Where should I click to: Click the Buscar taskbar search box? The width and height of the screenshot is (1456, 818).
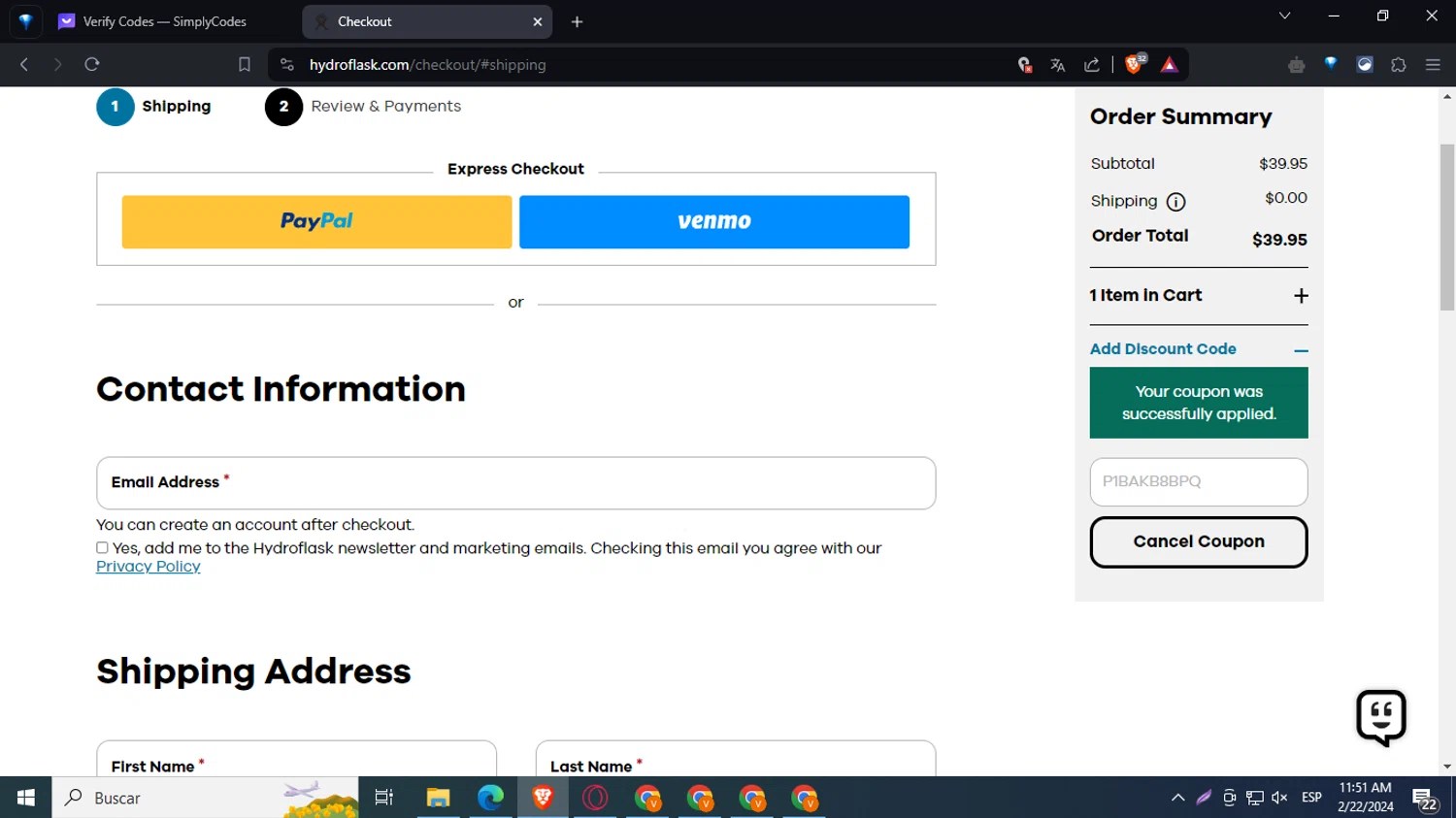[205, 798]
